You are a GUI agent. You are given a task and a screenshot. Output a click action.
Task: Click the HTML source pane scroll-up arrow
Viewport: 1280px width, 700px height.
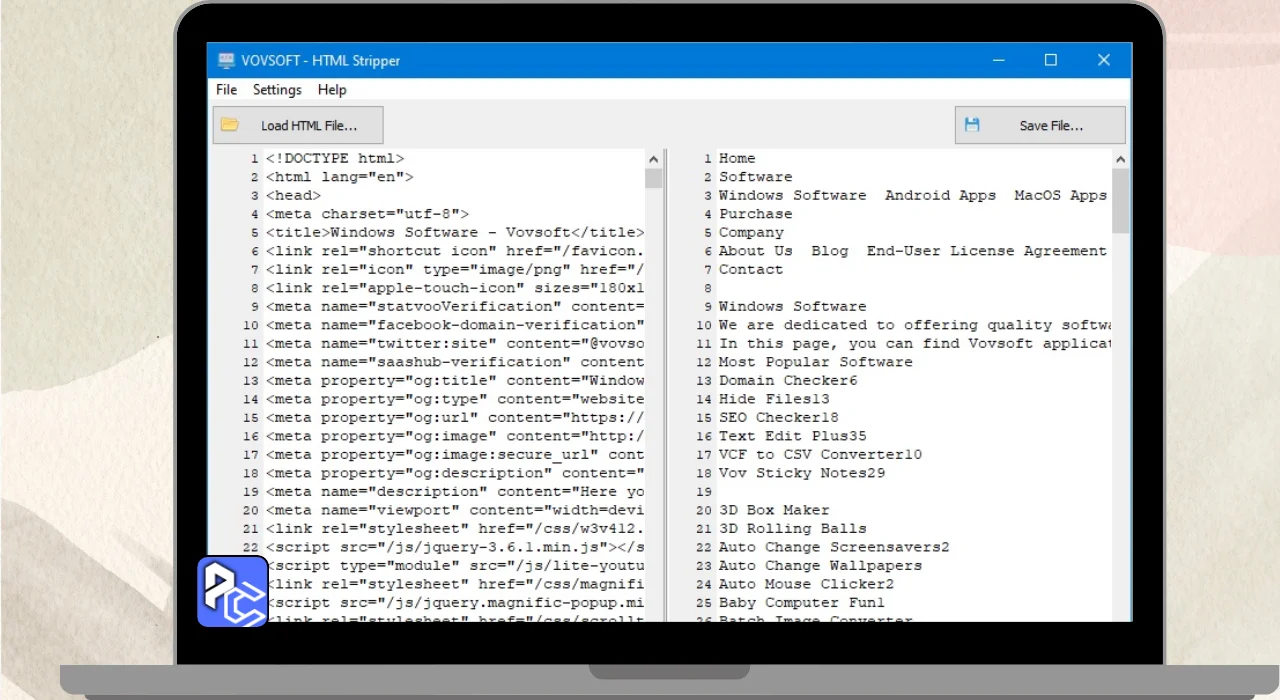point(653,159)
